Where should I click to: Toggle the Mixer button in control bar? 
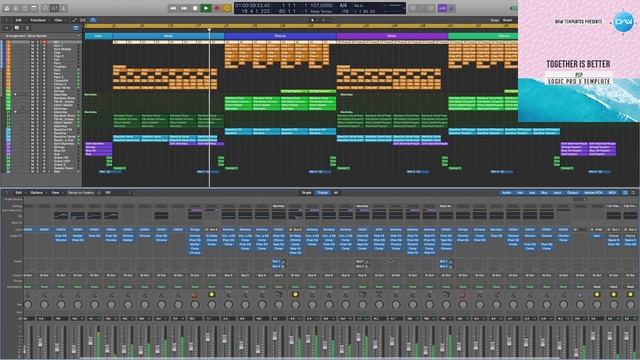pos(54,8)
